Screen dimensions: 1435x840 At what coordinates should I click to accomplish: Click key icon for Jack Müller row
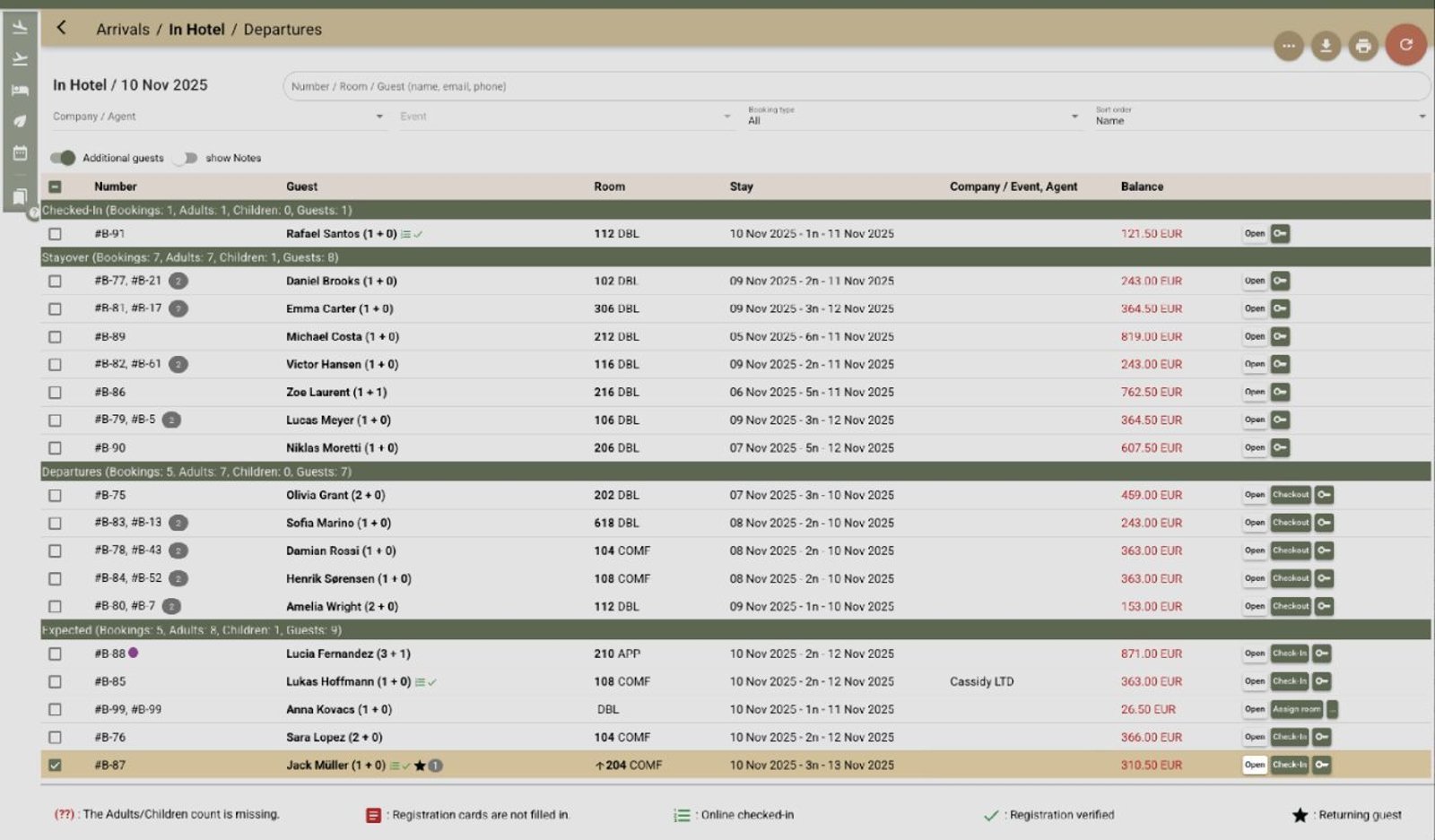click(1321, 765)
